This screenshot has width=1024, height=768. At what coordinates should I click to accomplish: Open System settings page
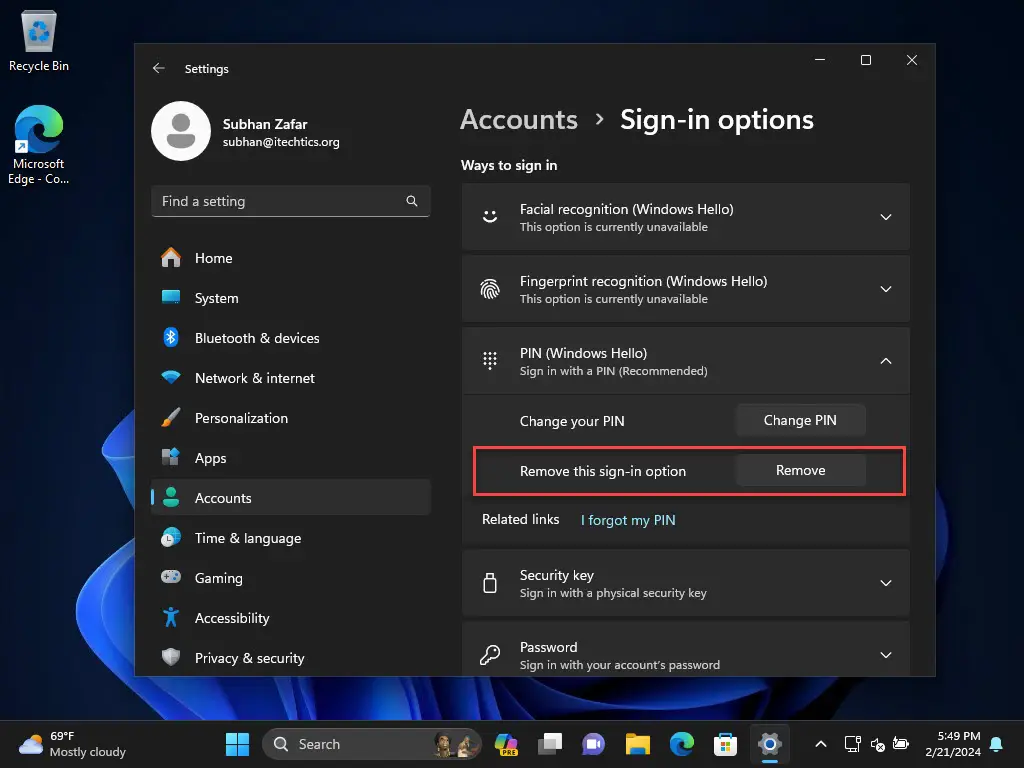tap(291, 298)
